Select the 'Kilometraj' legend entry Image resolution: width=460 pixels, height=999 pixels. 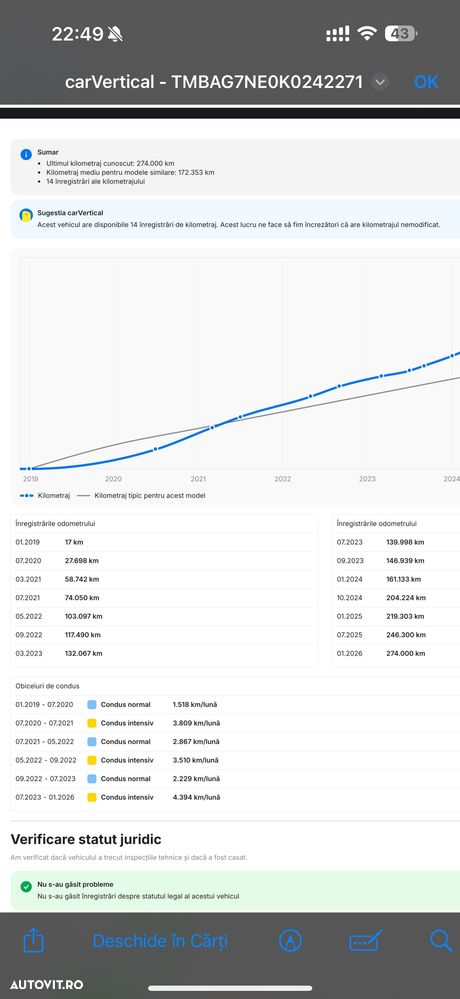[45, 495]
